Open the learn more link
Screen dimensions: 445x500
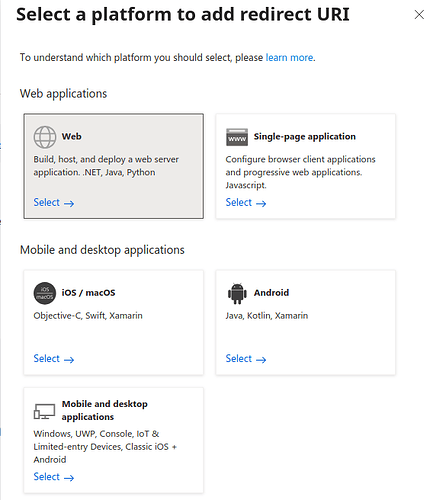click(289, 58)
